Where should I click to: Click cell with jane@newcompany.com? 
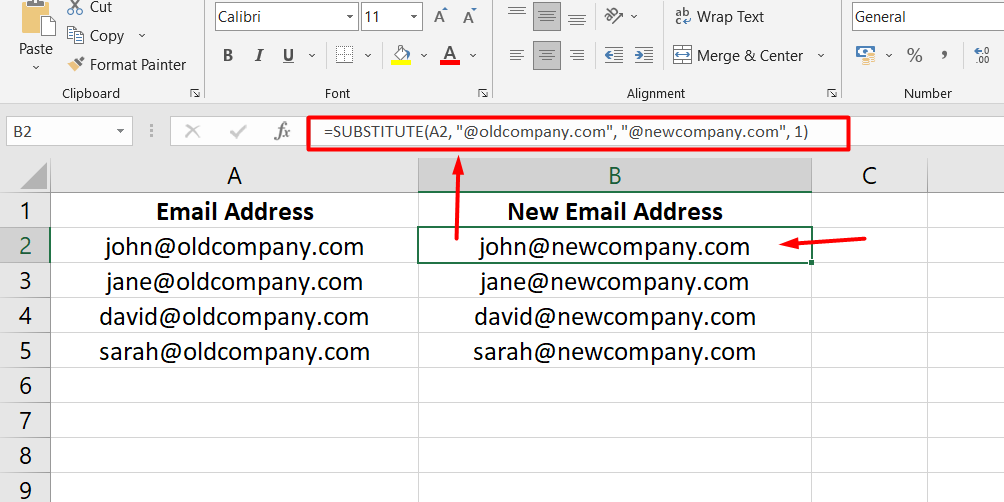pos(615,282)
